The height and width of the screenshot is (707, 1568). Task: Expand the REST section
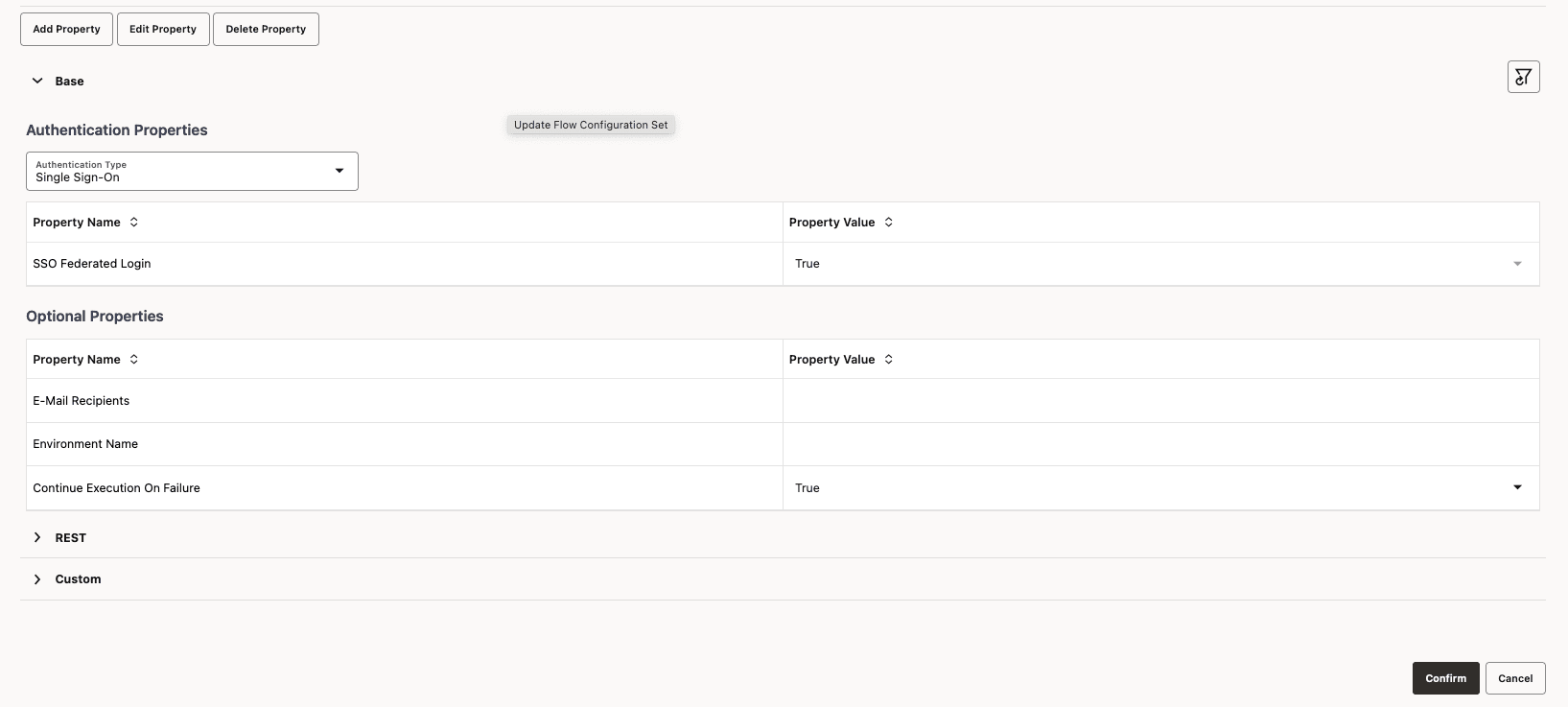click(x=37, y=538)
